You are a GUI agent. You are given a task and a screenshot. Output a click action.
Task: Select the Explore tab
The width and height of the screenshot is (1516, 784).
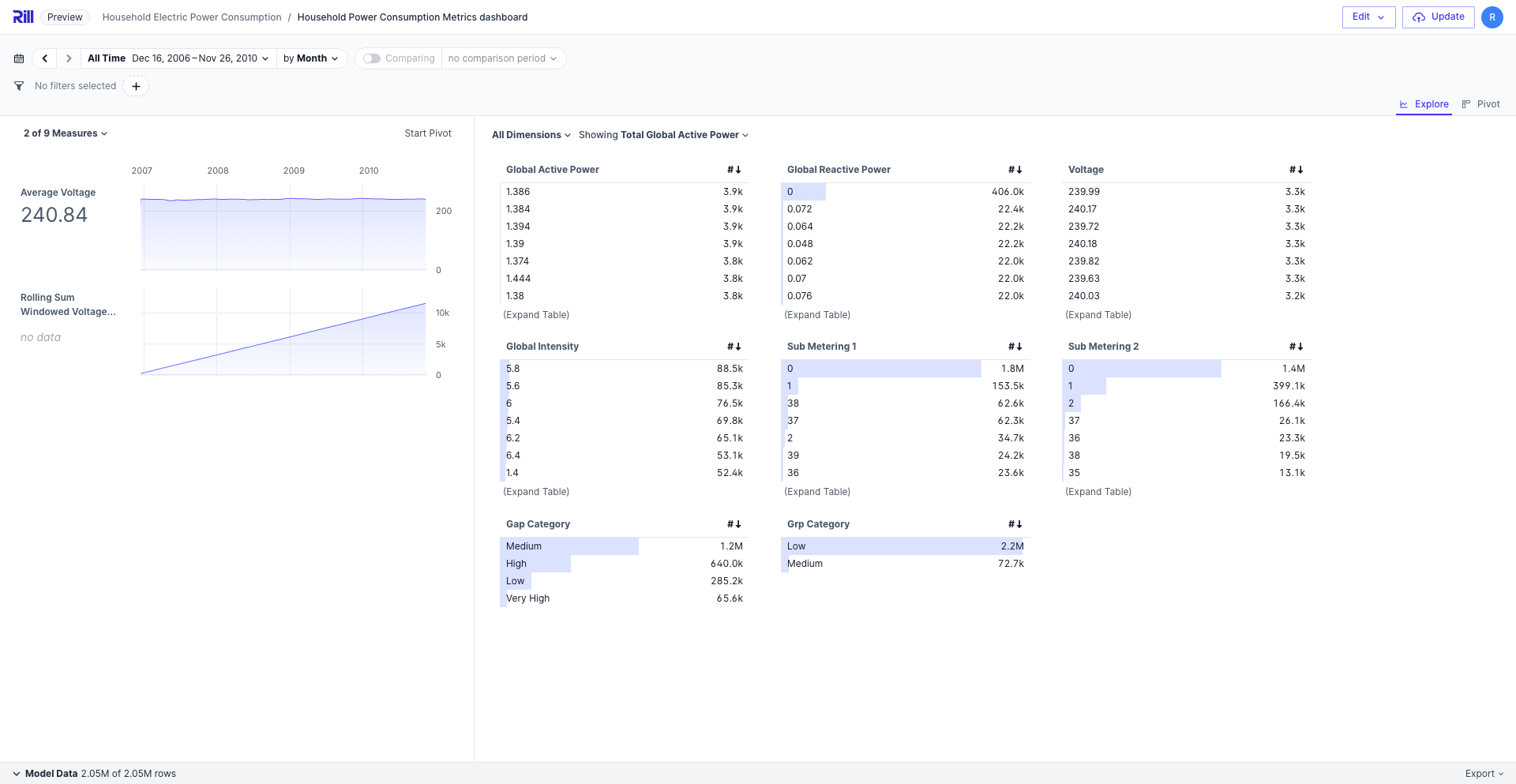click(1424, 104)
